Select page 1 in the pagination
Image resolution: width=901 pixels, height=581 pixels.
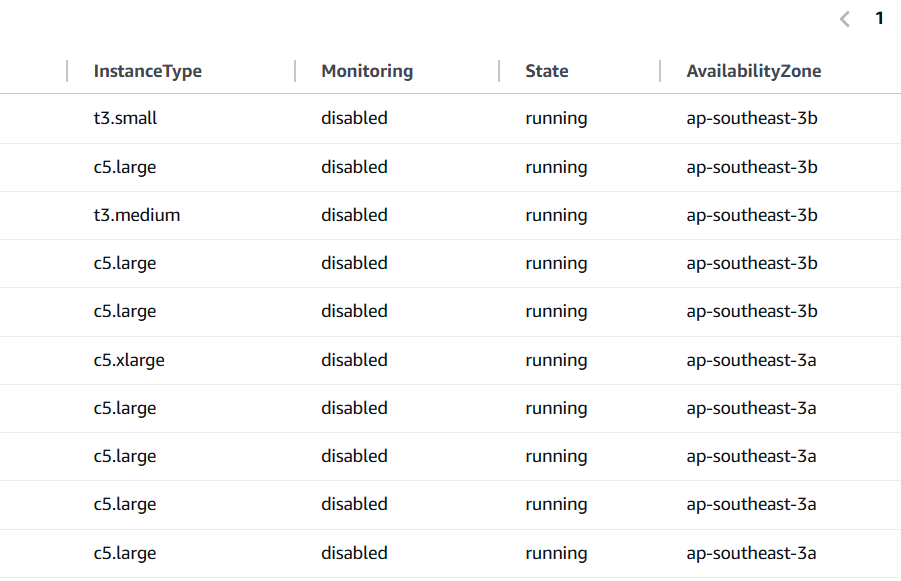pos(879,18)
